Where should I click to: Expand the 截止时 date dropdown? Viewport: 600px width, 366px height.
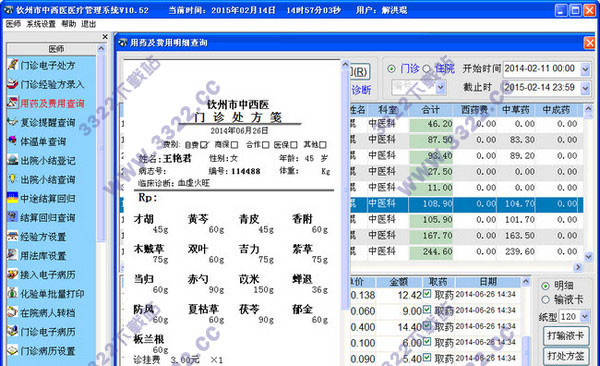click(585, 88)
